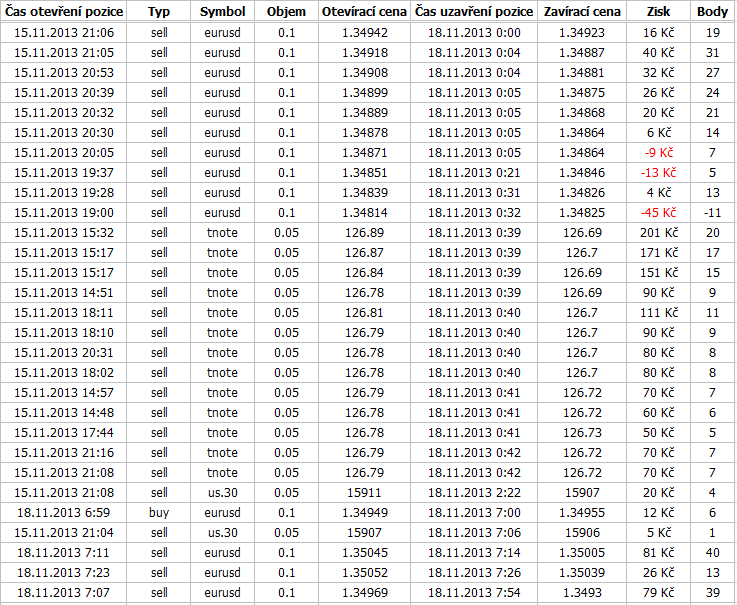
Task: Click profit value 111 Kč
Action: pos(659,313)
